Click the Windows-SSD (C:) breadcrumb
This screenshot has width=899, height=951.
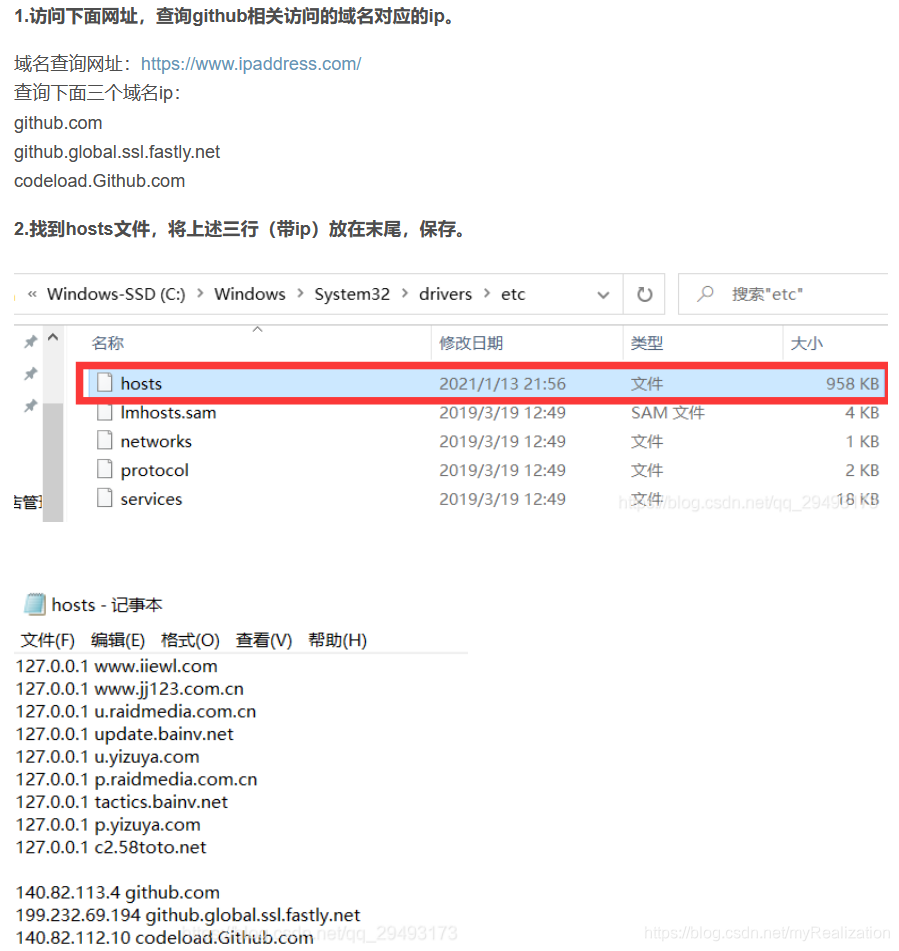coord(116,294)
